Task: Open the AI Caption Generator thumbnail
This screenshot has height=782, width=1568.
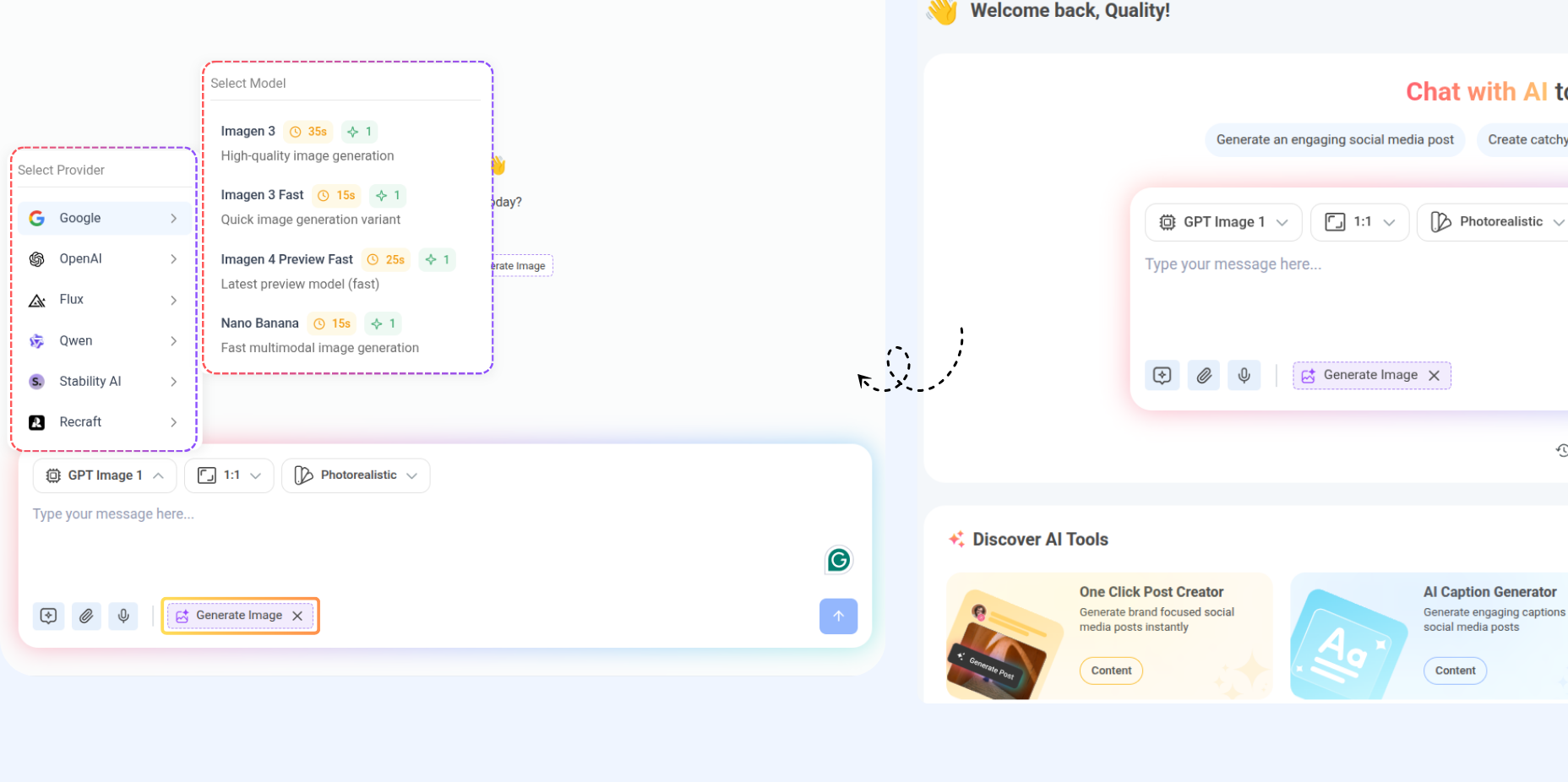Action: (1349, 644)
